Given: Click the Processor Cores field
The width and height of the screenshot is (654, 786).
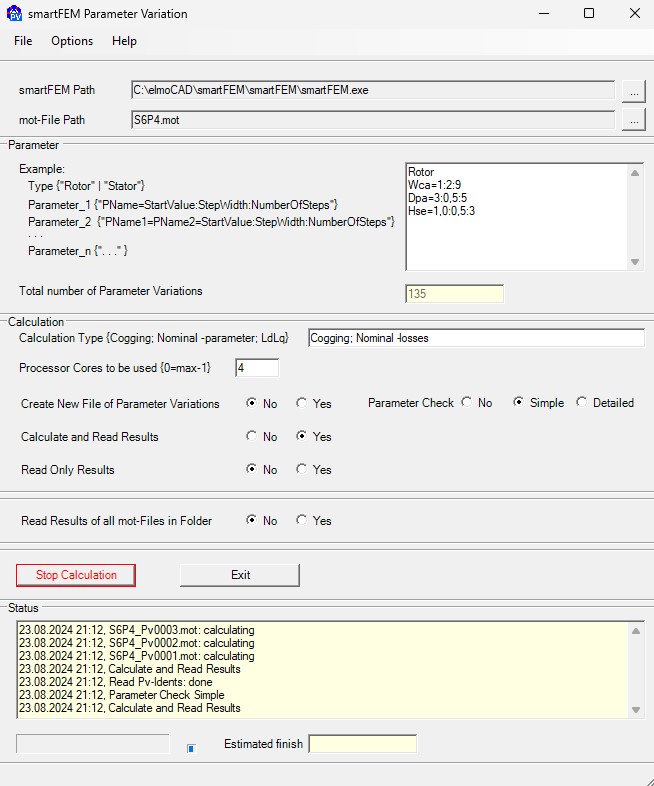Looking at the screenshot, I should point(257,368).
